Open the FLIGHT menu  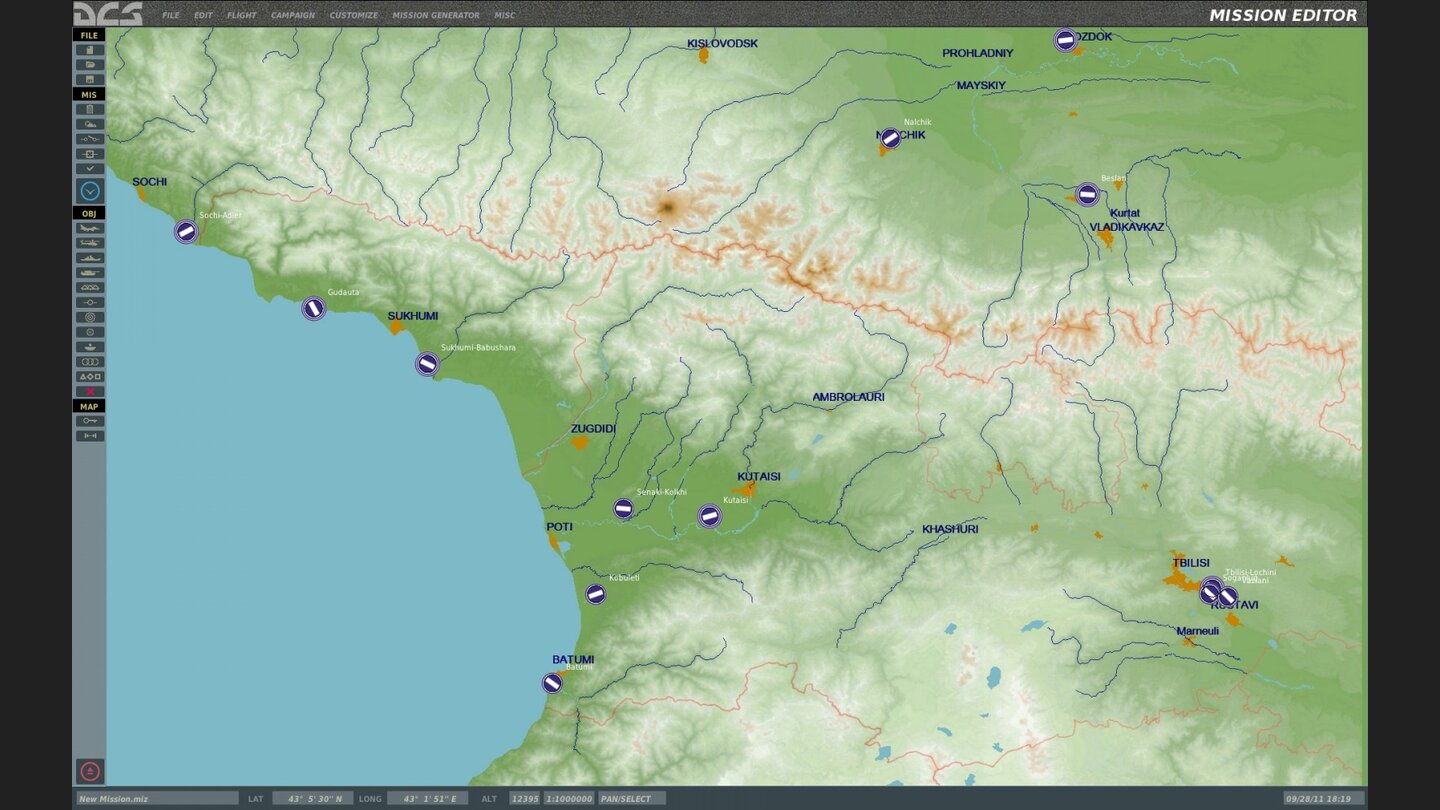pyautogui.click(x=242, y=15)
